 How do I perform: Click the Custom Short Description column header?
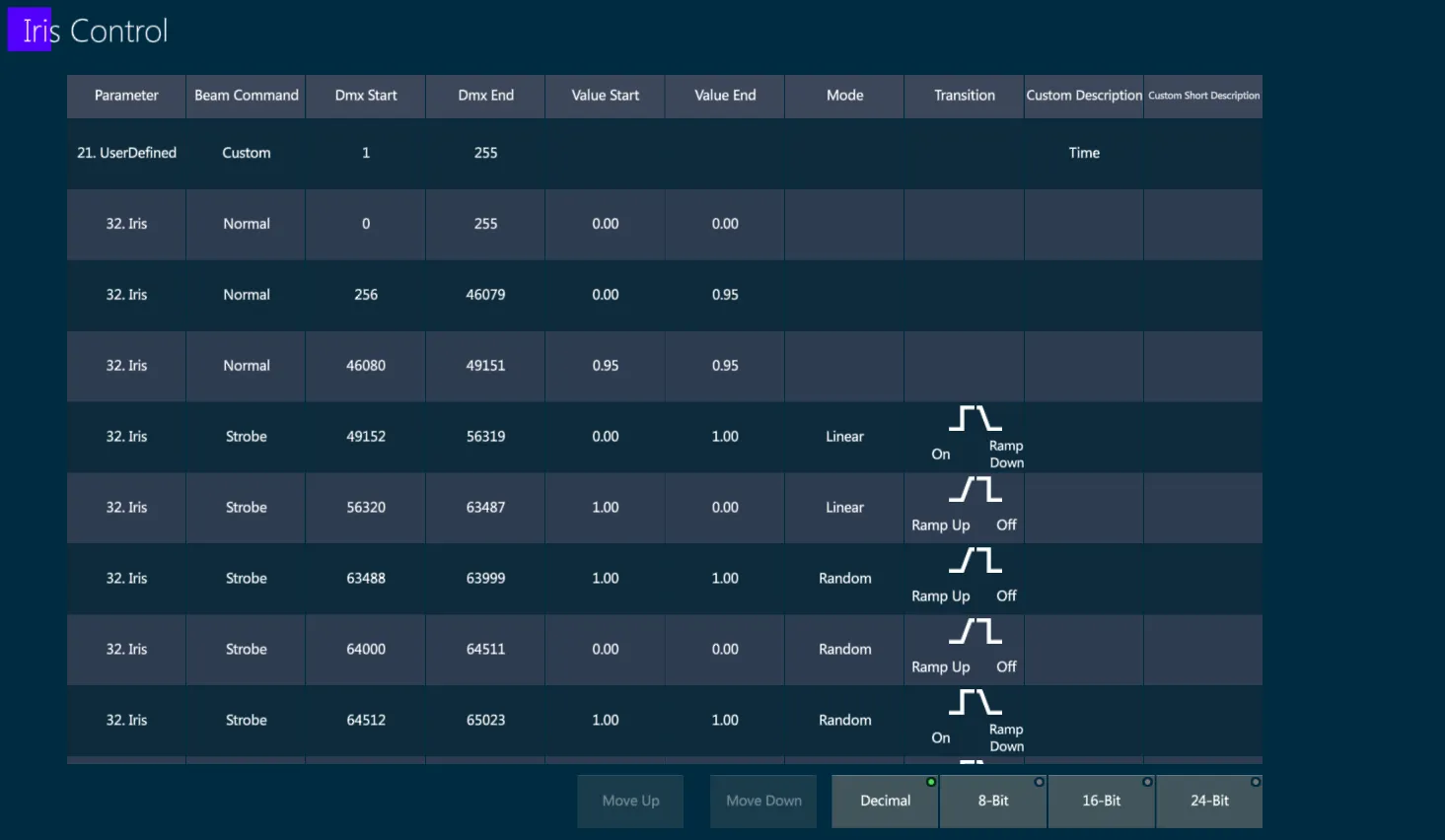[1203, 96]
